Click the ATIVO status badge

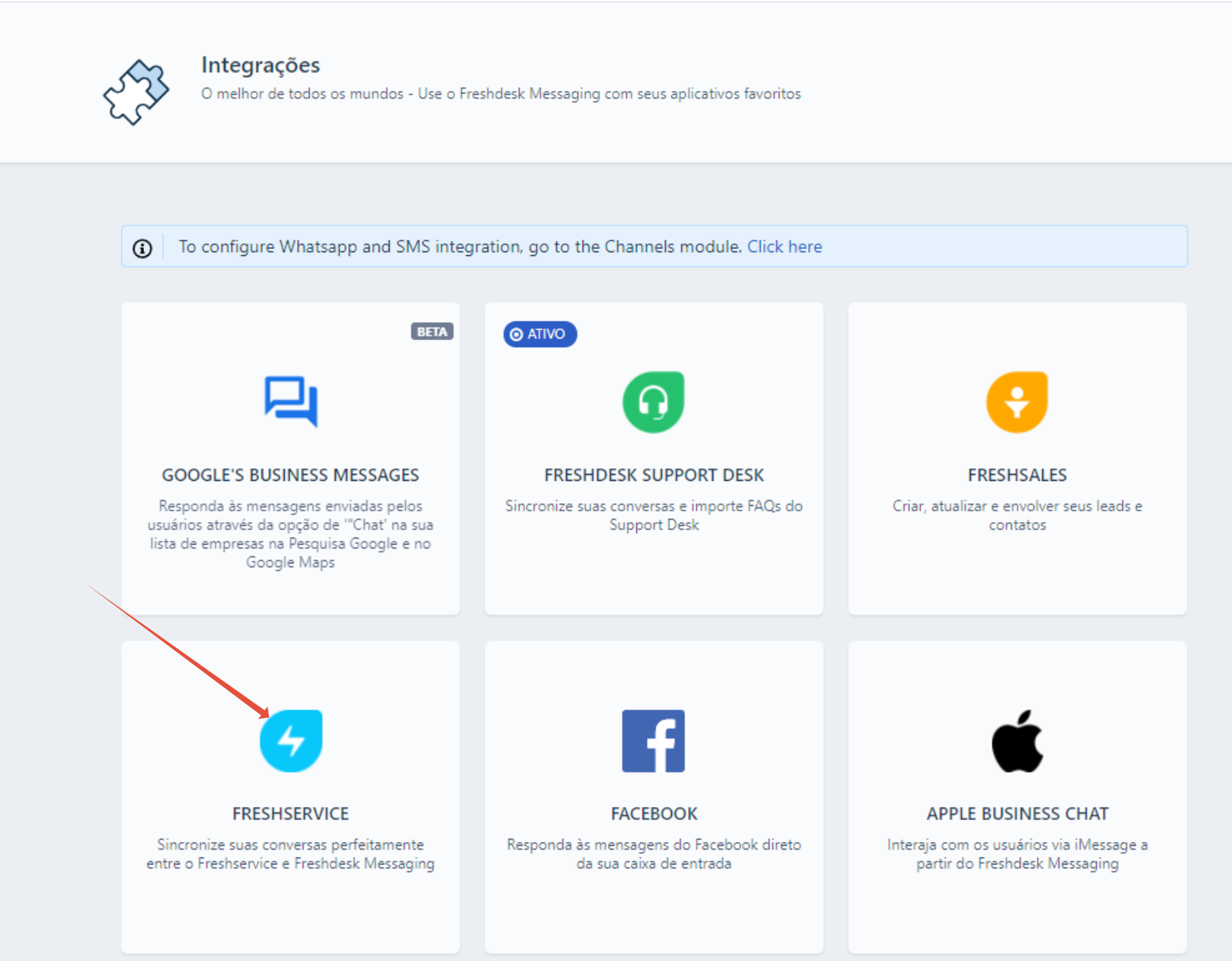[540, 334]
